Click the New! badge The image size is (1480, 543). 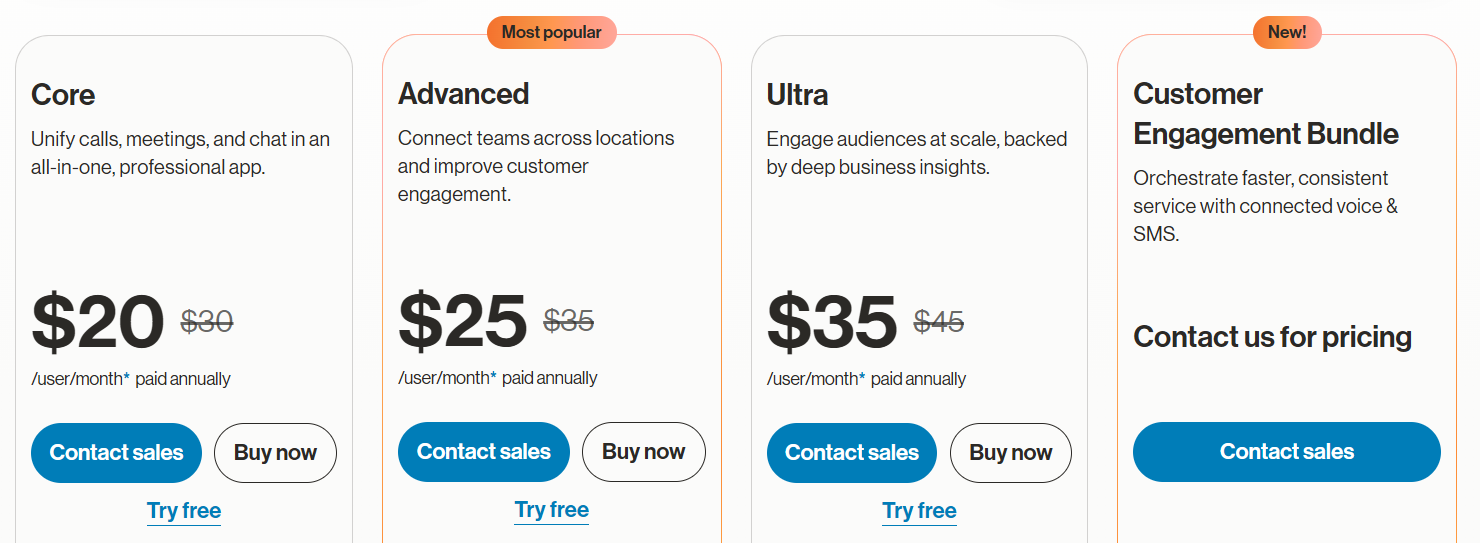[1287, 32]
